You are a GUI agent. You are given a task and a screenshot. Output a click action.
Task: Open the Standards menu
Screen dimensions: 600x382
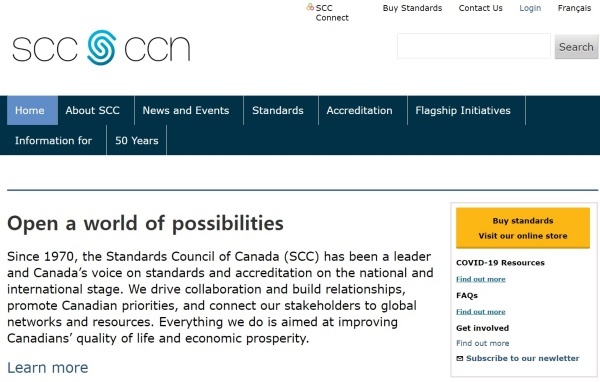tap(278, 110)
